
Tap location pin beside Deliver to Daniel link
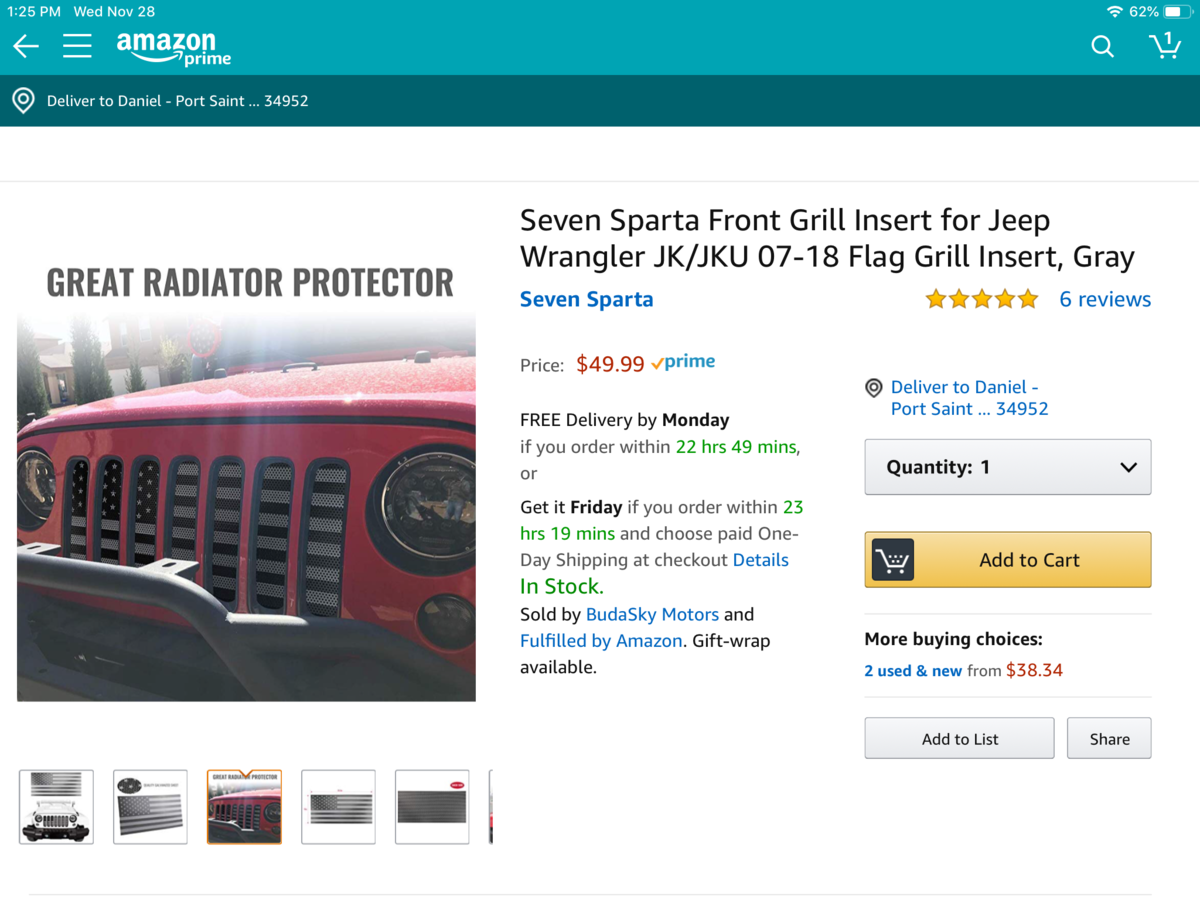point(874,388)
